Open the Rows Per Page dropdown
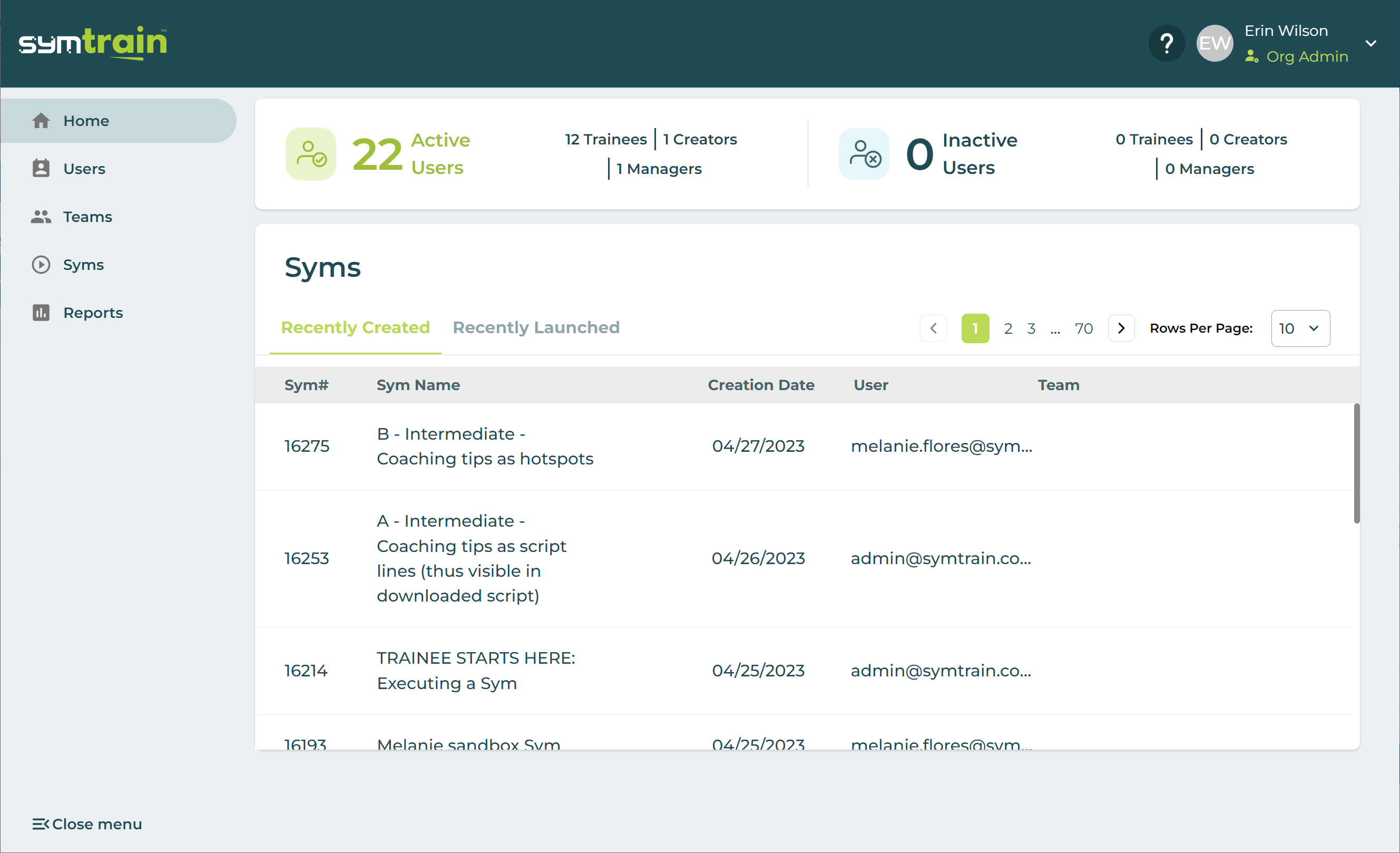Screen dimensions: 1400x853 1300,328
